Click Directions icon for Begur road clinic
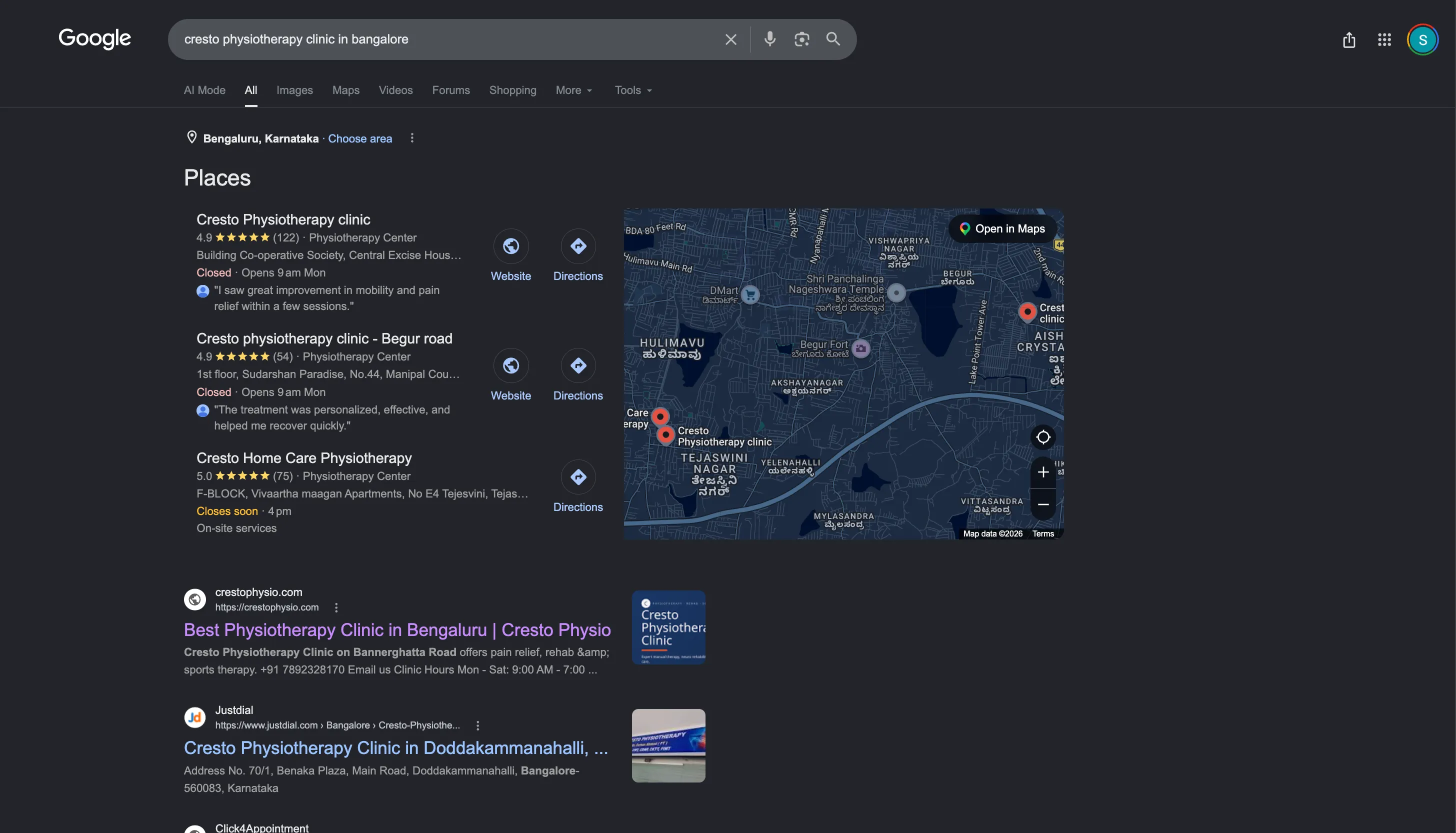This screenshot has height=833, width=1456. pyautogui.click(x=578, y=365)
